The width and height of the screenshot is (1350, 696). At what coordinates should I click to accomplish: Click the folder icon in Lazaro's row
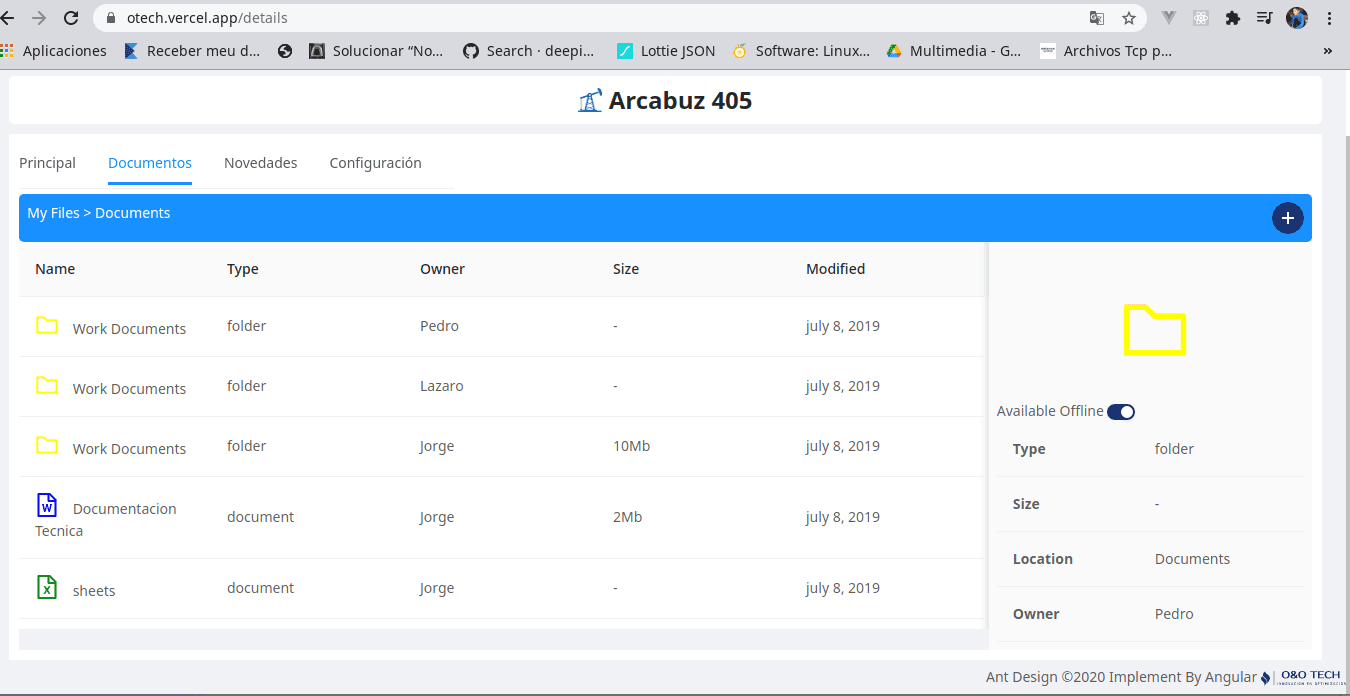click(x=47, y=386)
